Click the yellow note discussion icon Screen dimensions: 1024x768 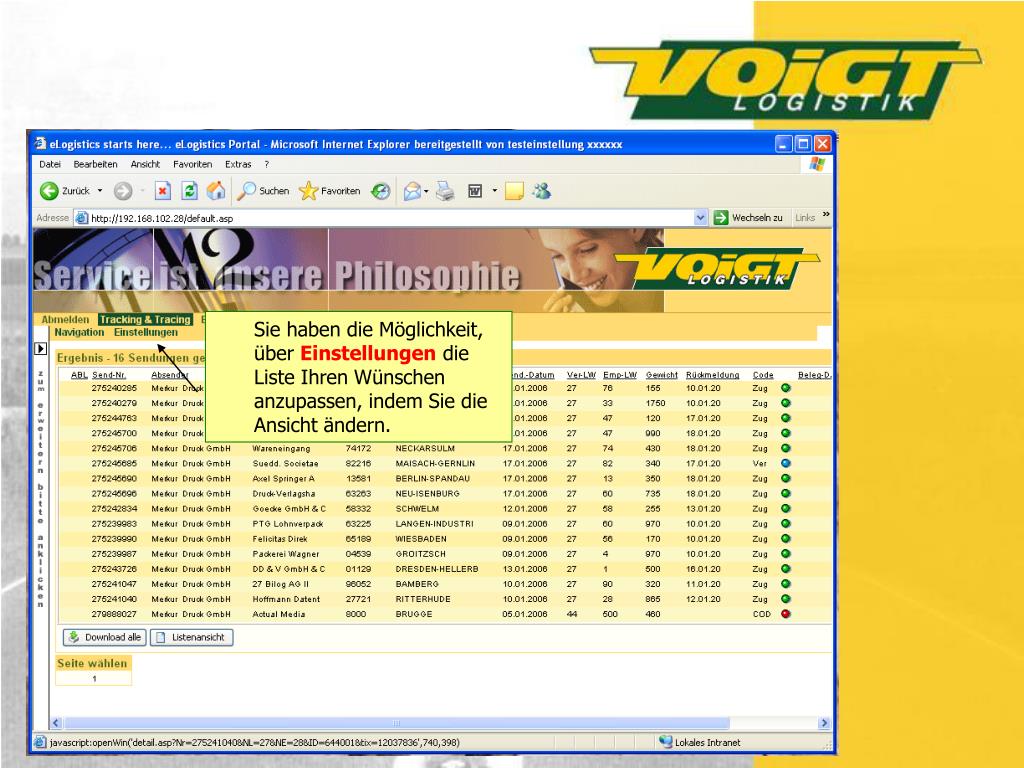click(x=514, y=191)
